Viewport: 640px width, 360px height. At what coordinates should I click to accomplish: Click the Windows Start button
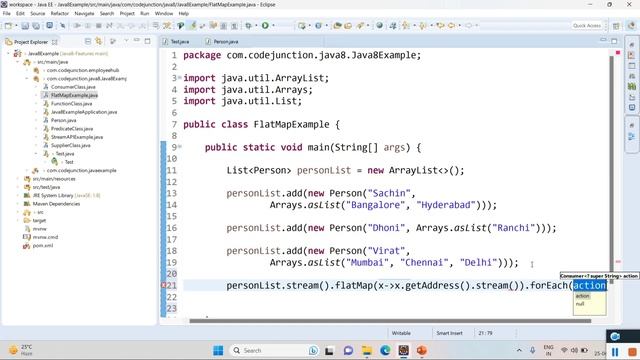pos(218,350)
